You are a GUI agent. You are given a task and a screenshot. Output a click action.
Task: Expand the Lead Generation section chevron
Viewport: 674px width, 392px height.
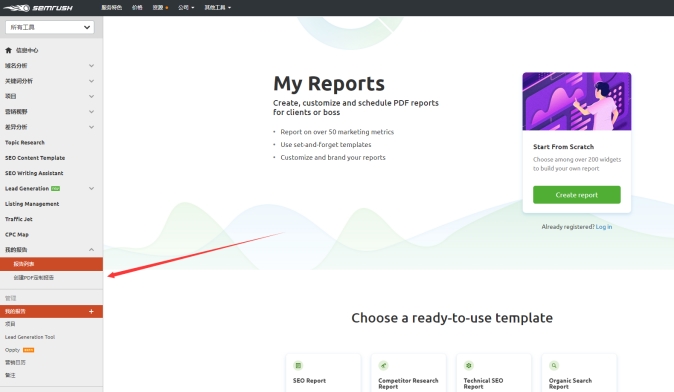[92, 188]
